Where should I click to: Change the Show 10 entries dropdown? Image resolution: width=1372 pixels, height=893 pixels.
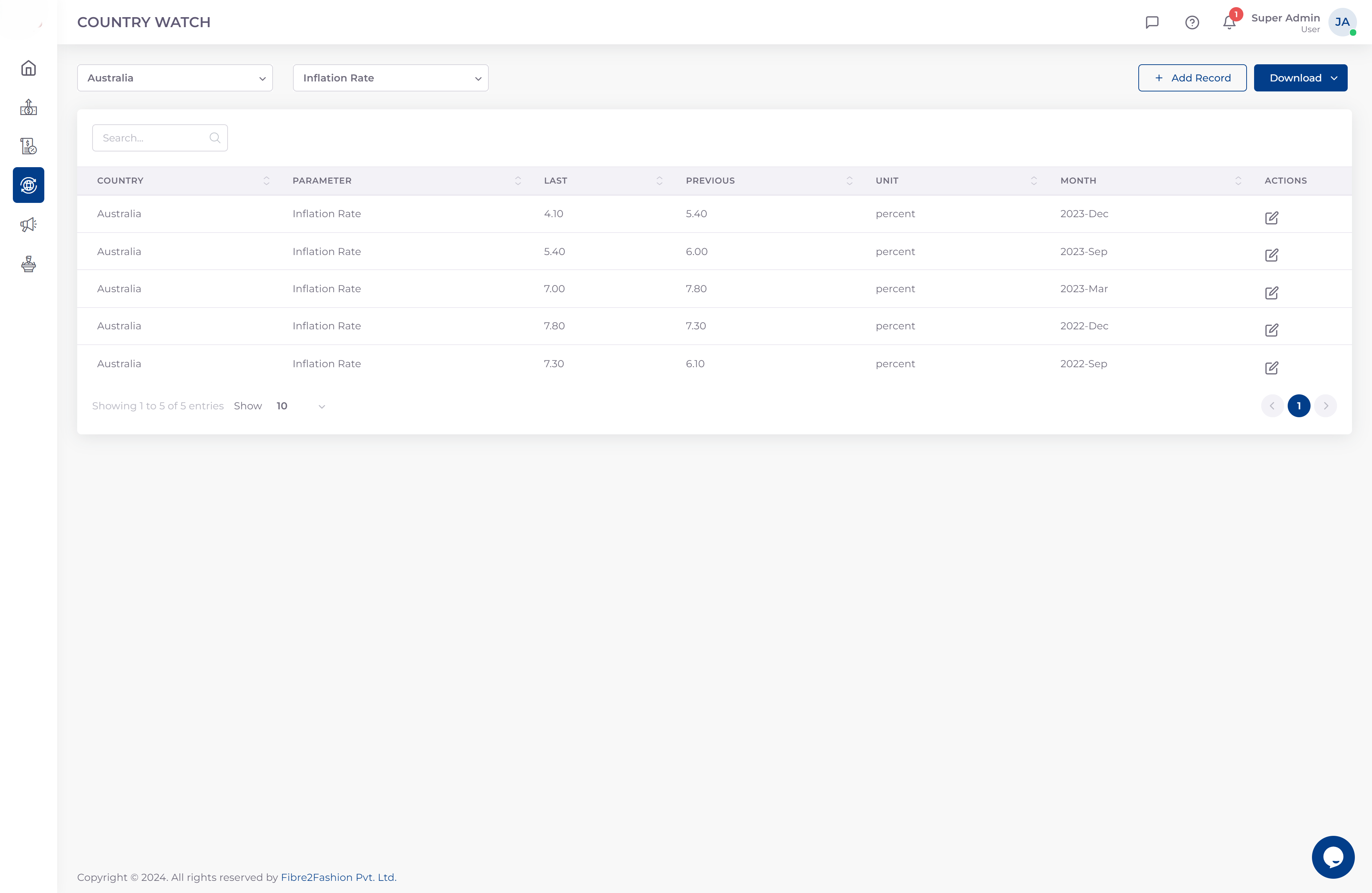click(300, 406)
